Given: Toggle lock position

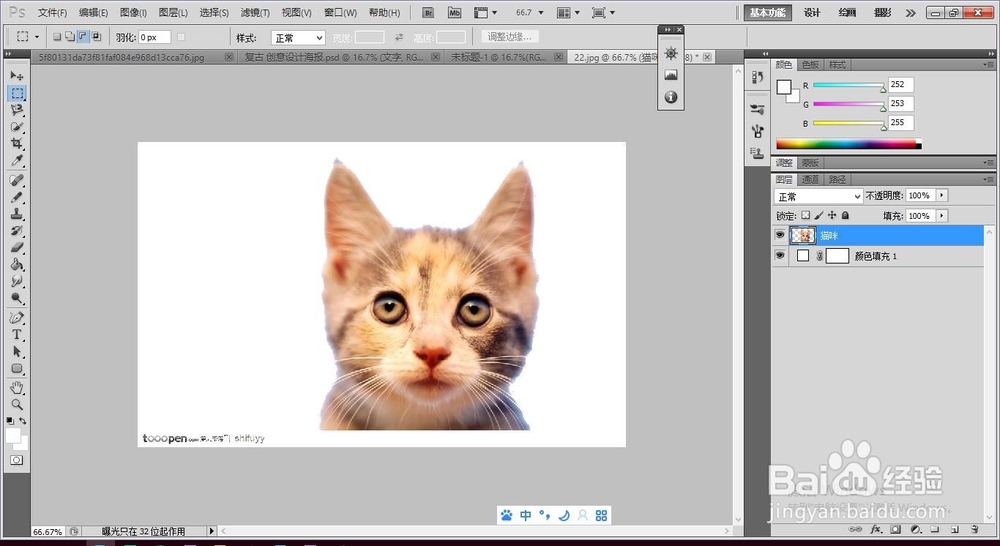Looking at the screenshot, I should pos(832,216).
